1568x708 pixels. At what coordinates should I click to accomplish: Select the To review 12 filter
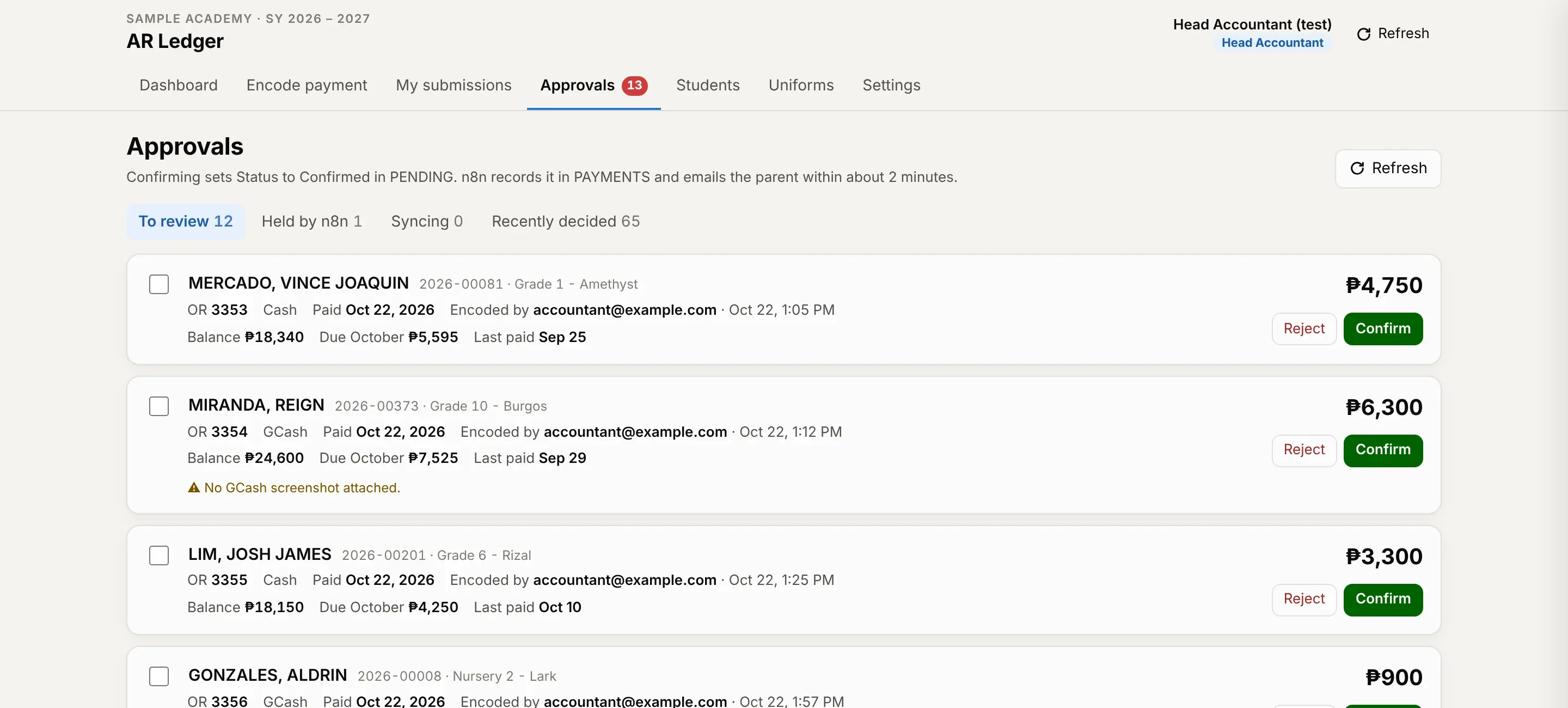186,222
